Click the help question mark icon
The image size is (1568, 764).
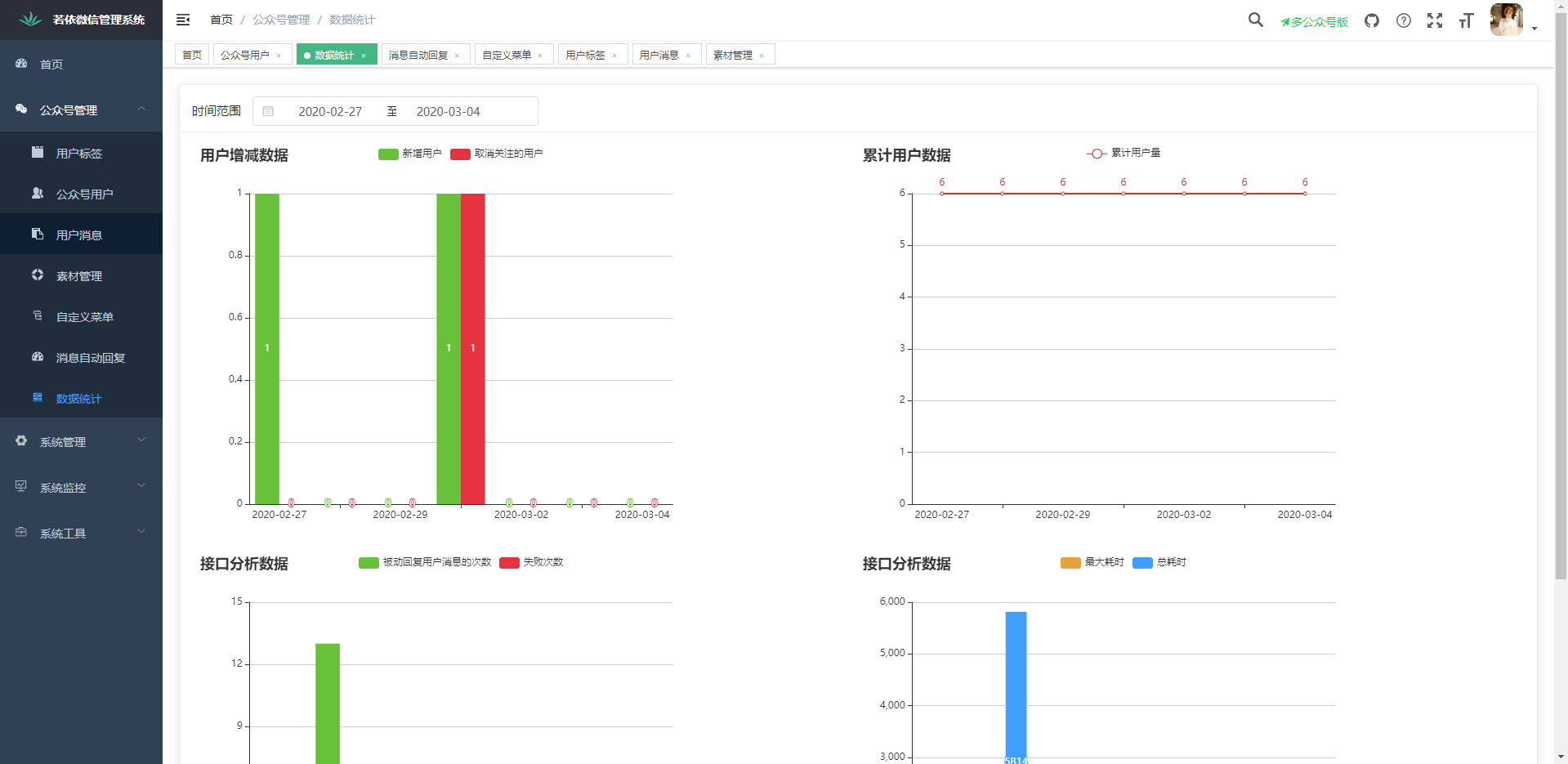1403,20
